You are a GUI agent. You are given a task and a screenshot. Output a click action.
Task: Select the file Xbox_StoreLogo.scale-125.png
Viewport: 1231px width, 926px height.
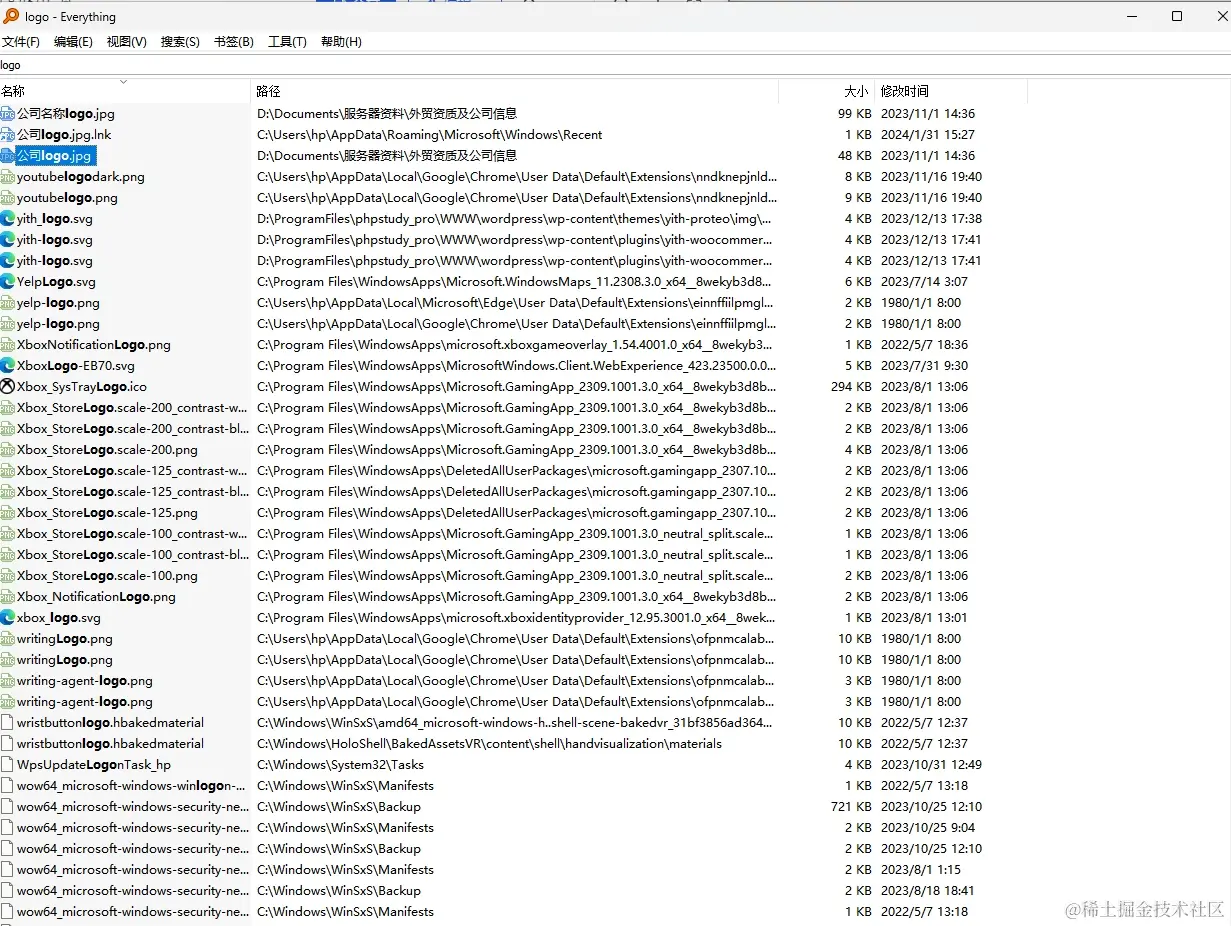pos(107,513)
